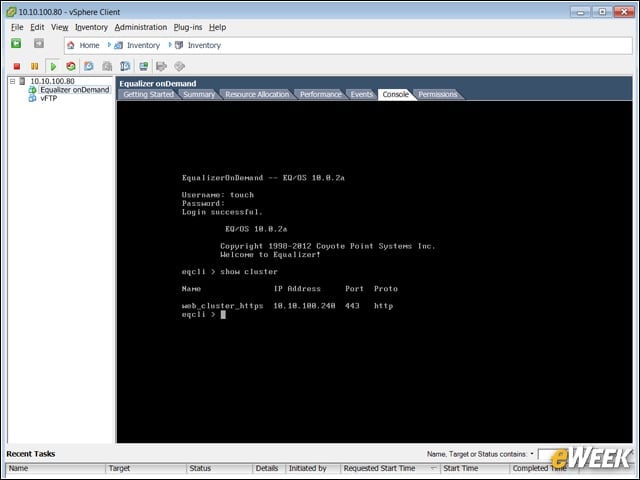Image resolution: width=640 pixels, height=480 pixels.
Task: Switch to the Performance tab
Action: pyautogui.click(x=320, y=94)
